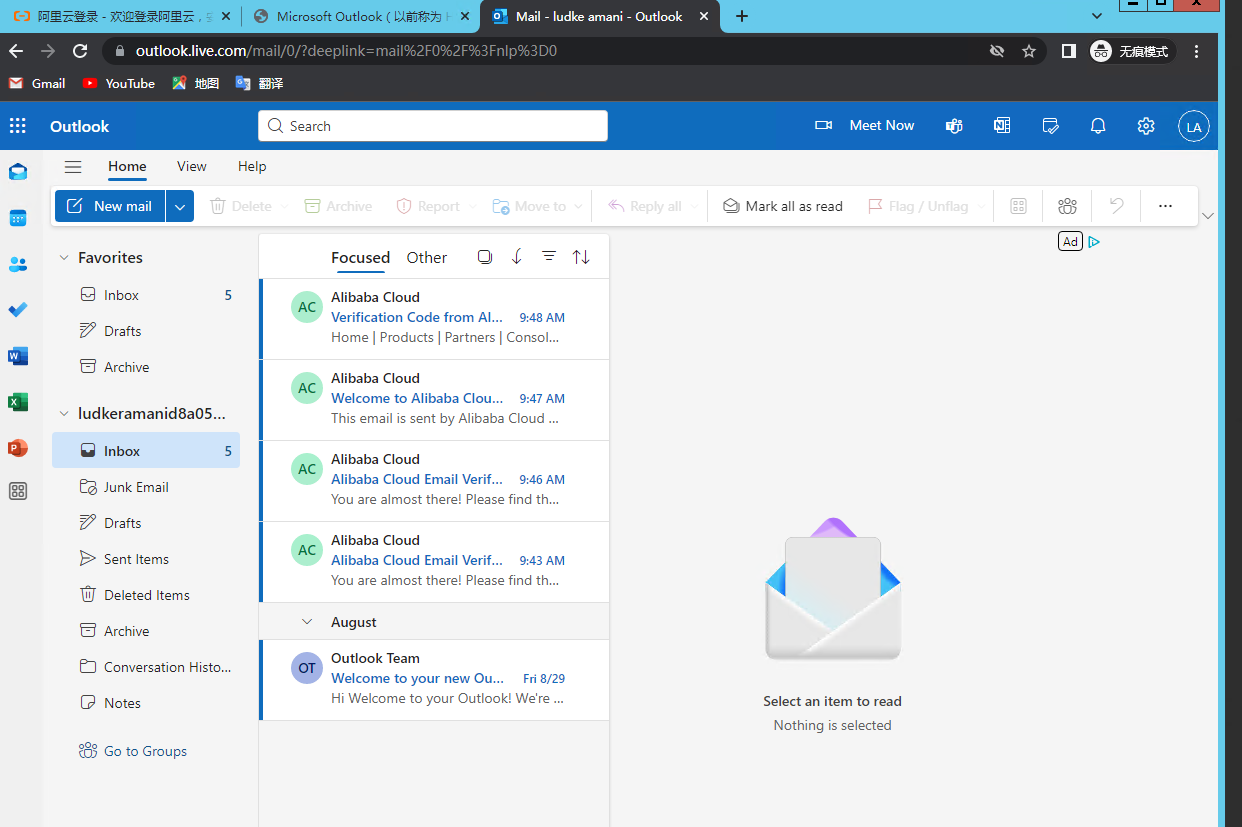The width and height of the screenshot is (1242, 827).
Task: Click the Go to Groups link
Action: point(145,751)
